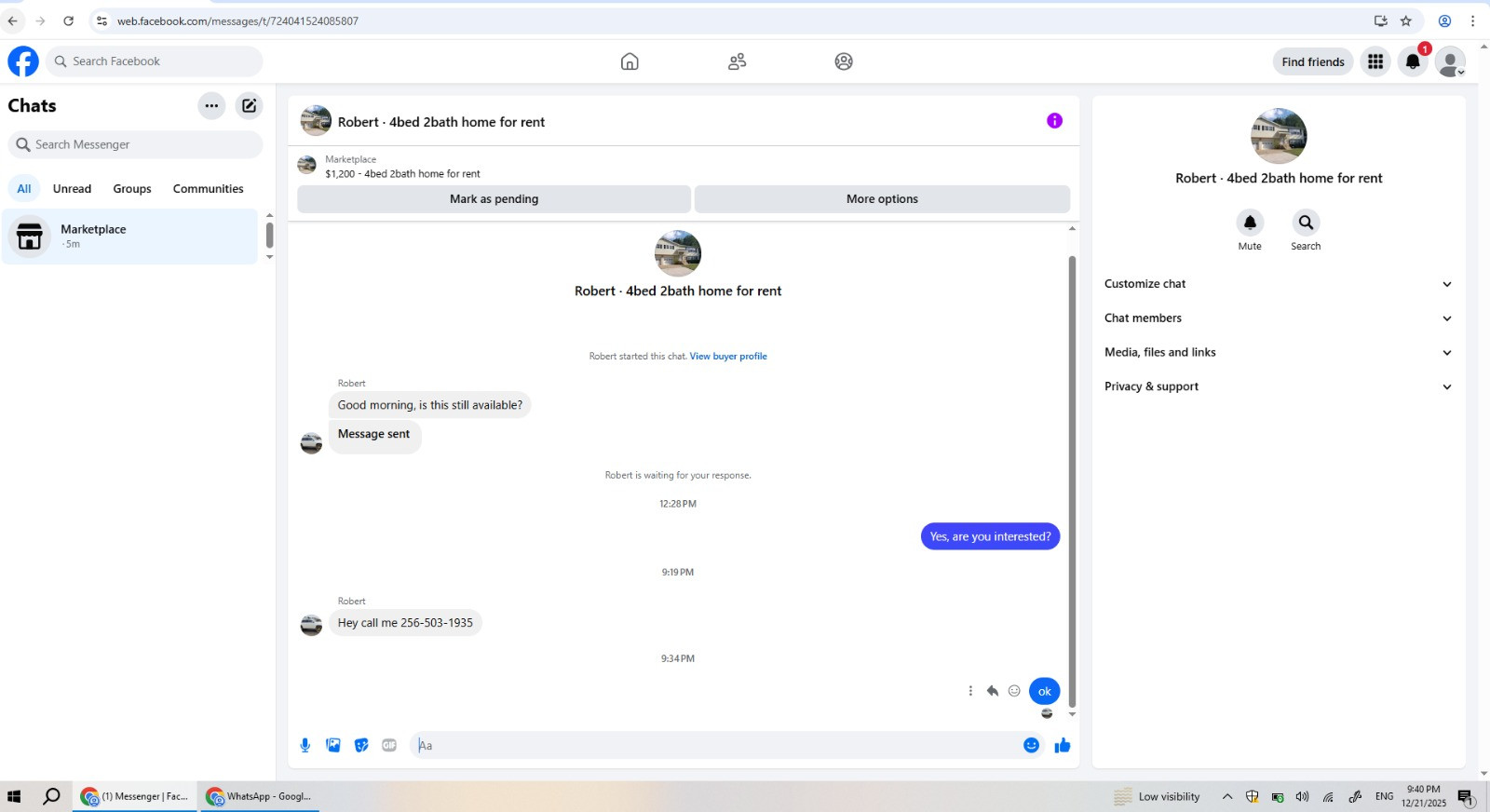Open the large profile picture in the info panel
1490x812 pixels.
pos(1279,136)
